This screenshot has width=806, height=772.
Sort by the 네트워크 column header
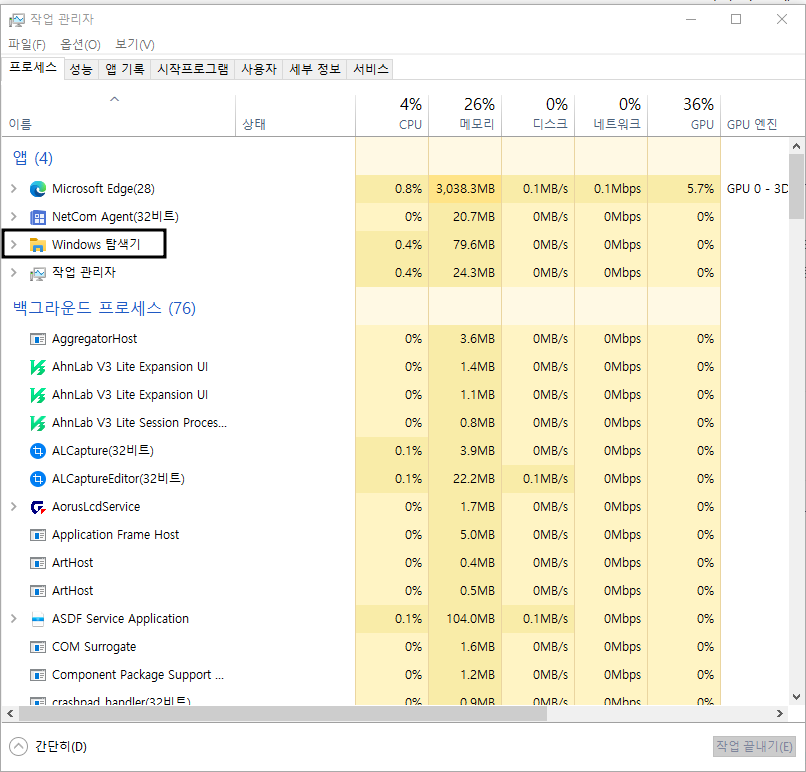coord(611,116)
